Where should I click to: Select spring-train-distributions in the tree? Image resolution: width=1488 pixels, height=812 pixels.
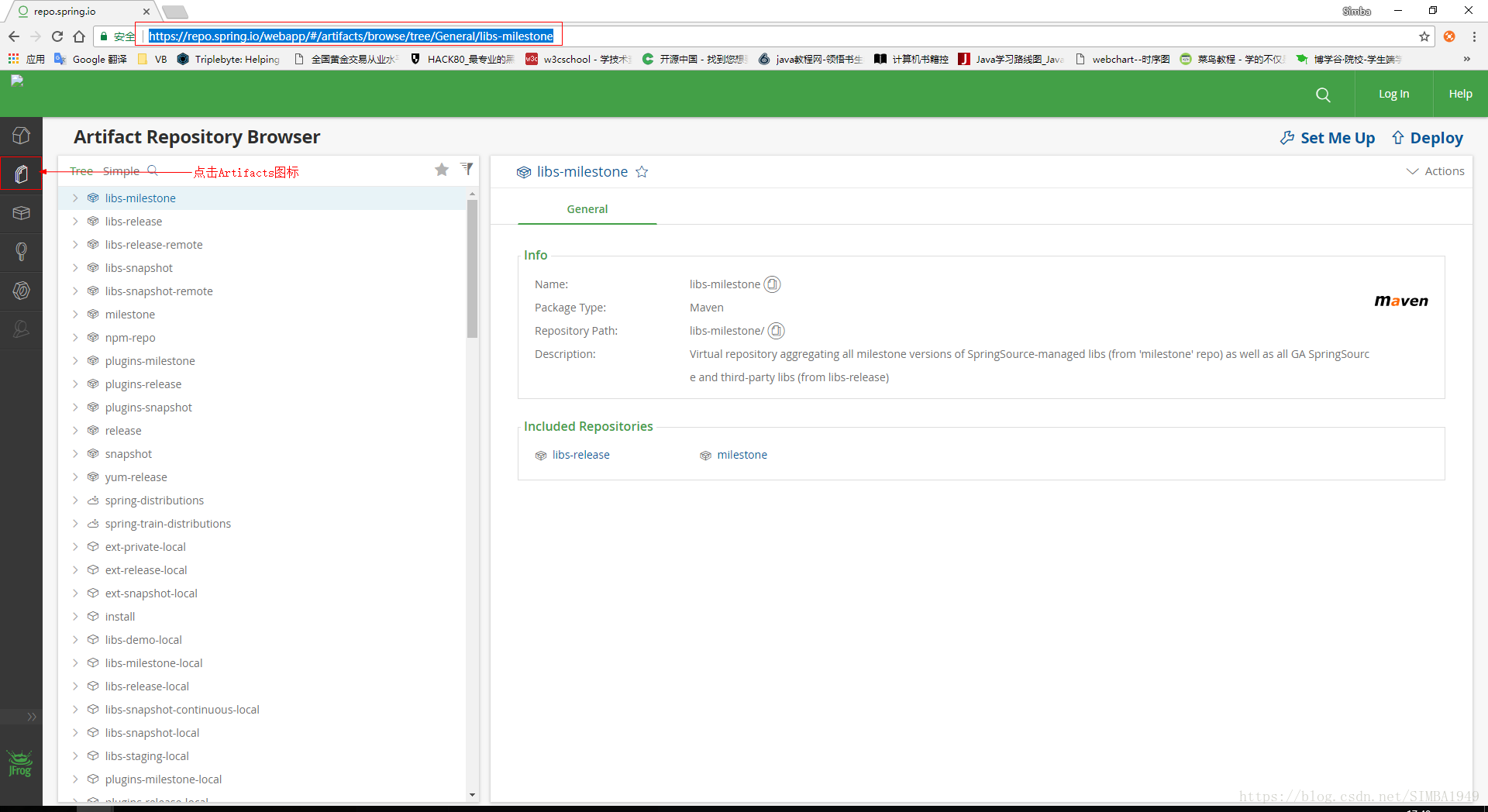pos(167,524)
